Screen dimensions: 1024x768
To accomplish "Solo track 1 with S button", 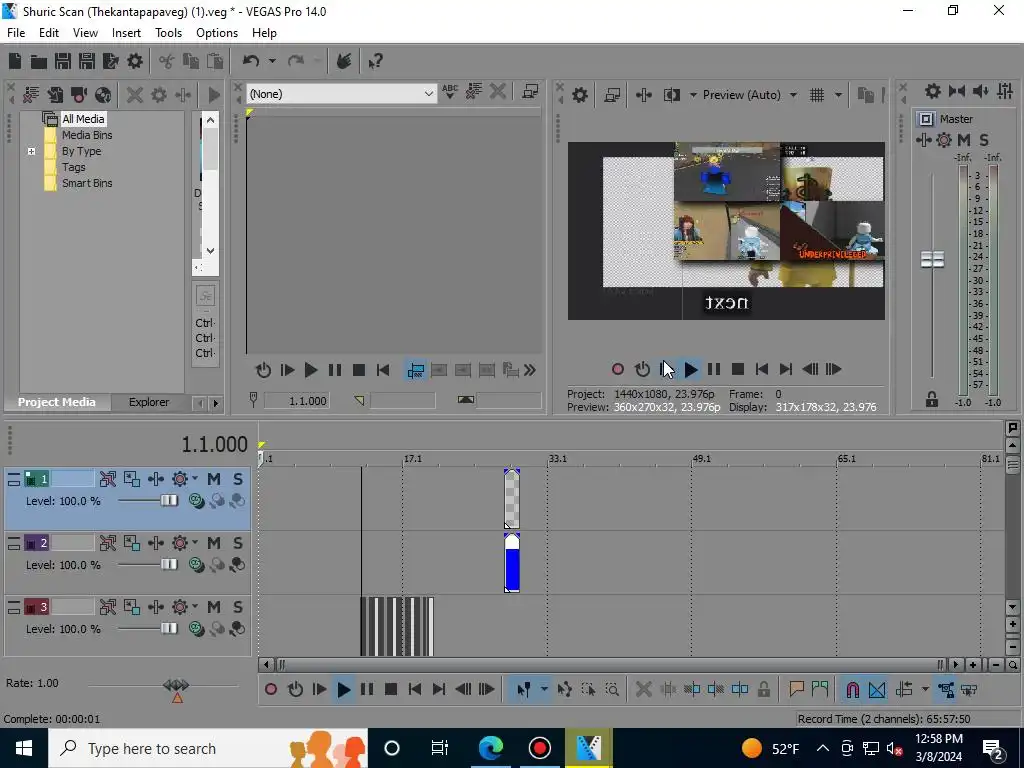I will pyautogui.click(x=238, y=479).
